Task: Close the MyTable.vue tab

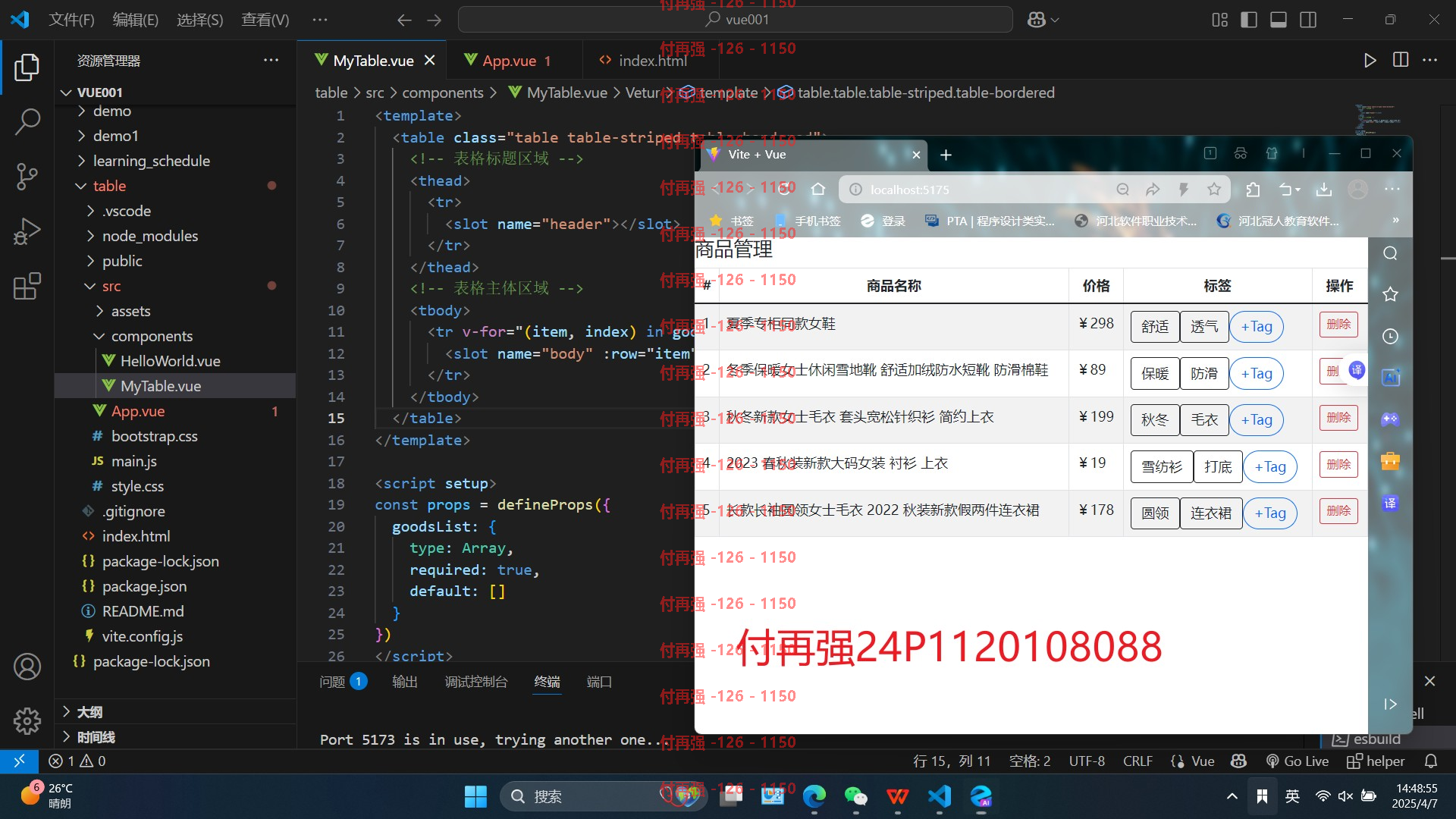Action: point(430,60)
